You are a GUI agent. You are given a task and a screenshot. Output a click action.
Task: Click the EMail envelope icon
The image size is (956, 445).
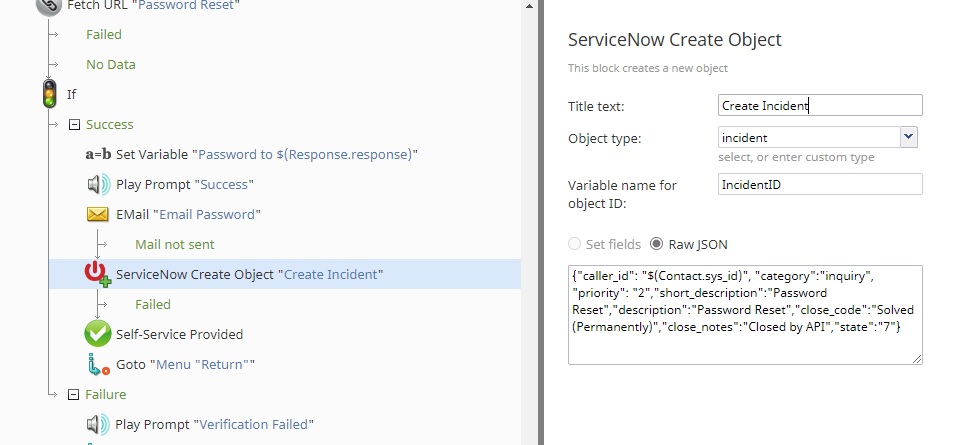(98, 215)
